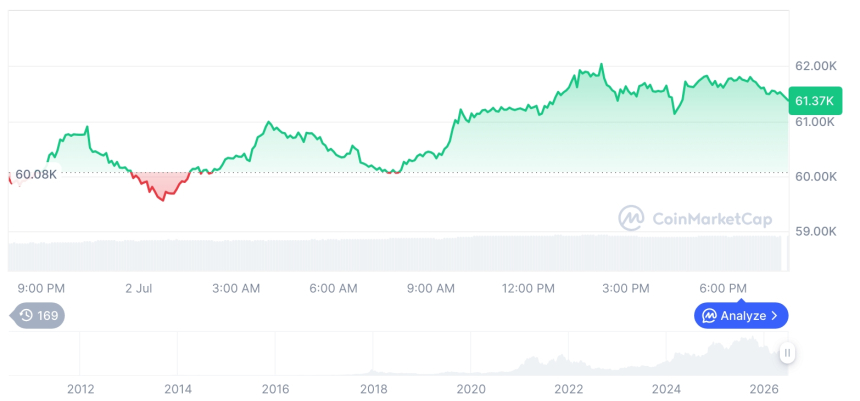Click the 2022 year on the overview timeline

568,389
